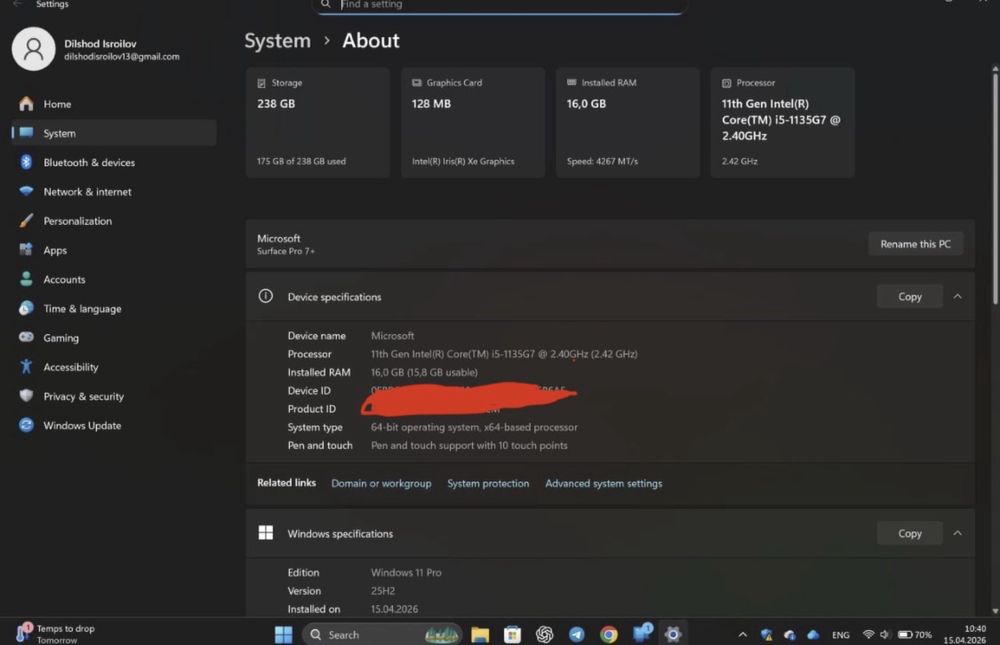This screenshot has width=1000, height=645.
Task: Copy the Windows specifications
Action: pos(909,533)
